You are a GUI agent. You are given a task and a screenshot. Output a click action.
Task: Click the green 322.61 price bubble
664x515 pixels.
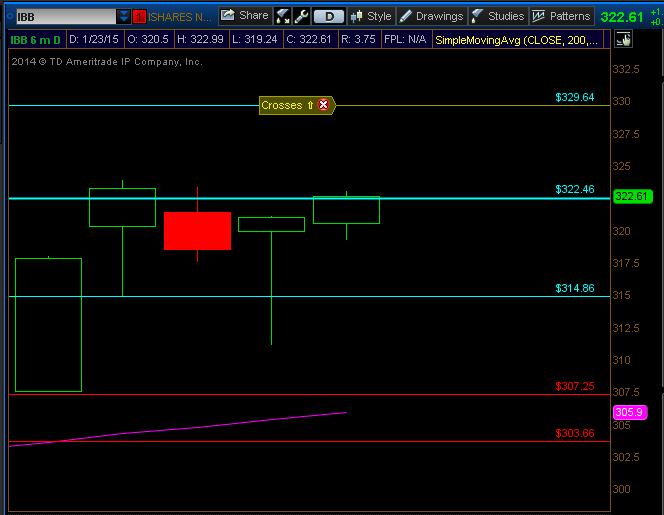click(633, 196)
